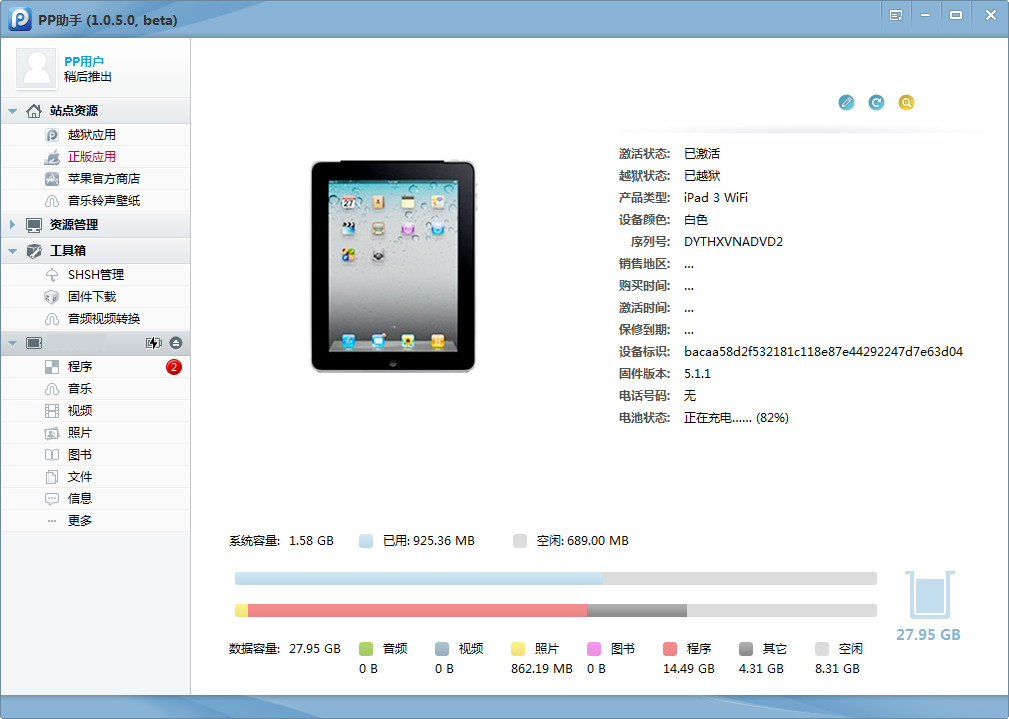Collapse the connected device section arrow
1009x719 pixels.
(12, 343)
